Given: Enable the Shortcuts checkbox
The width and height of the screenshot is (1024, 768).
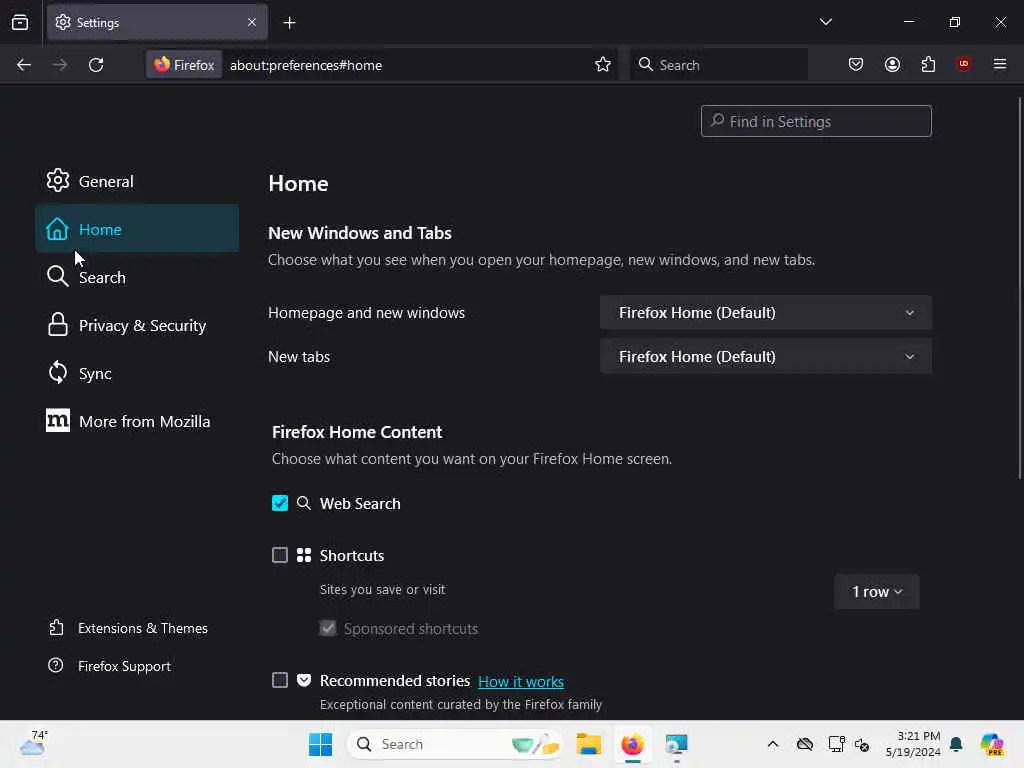Looking at the screenshot, I should 280,555.
